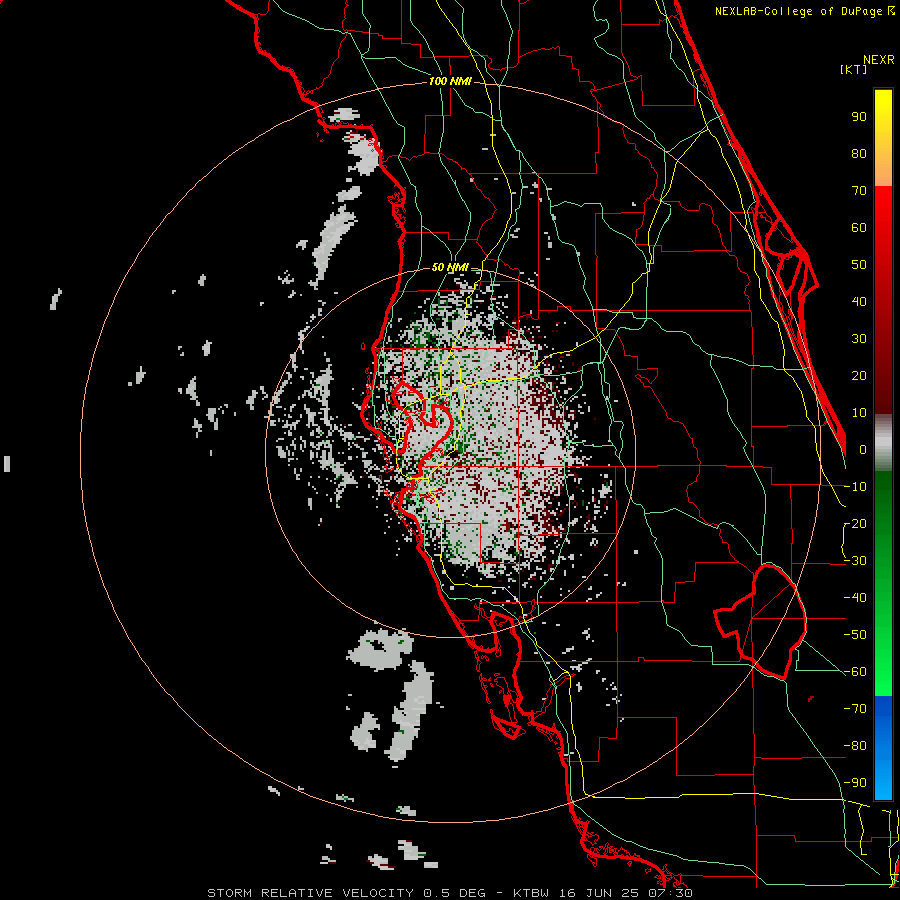Click the NEXLAB-College of DuPage label
The width and height of the screenshot is (900, 900).
tap(800, 11)
